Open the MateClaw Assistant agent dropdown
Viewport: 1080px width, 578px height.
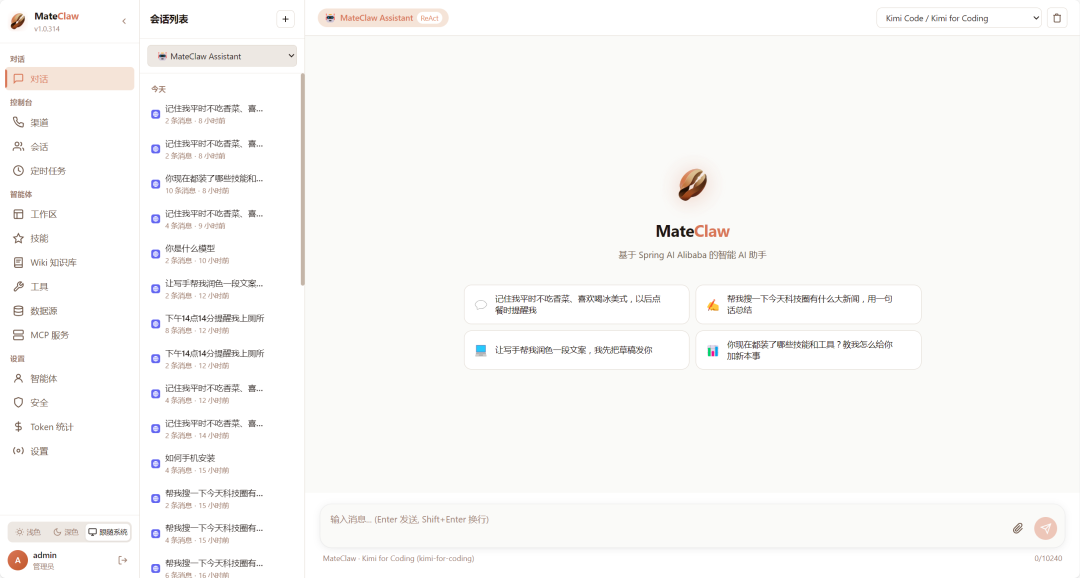pyautogui.click(x=221, y=56)
